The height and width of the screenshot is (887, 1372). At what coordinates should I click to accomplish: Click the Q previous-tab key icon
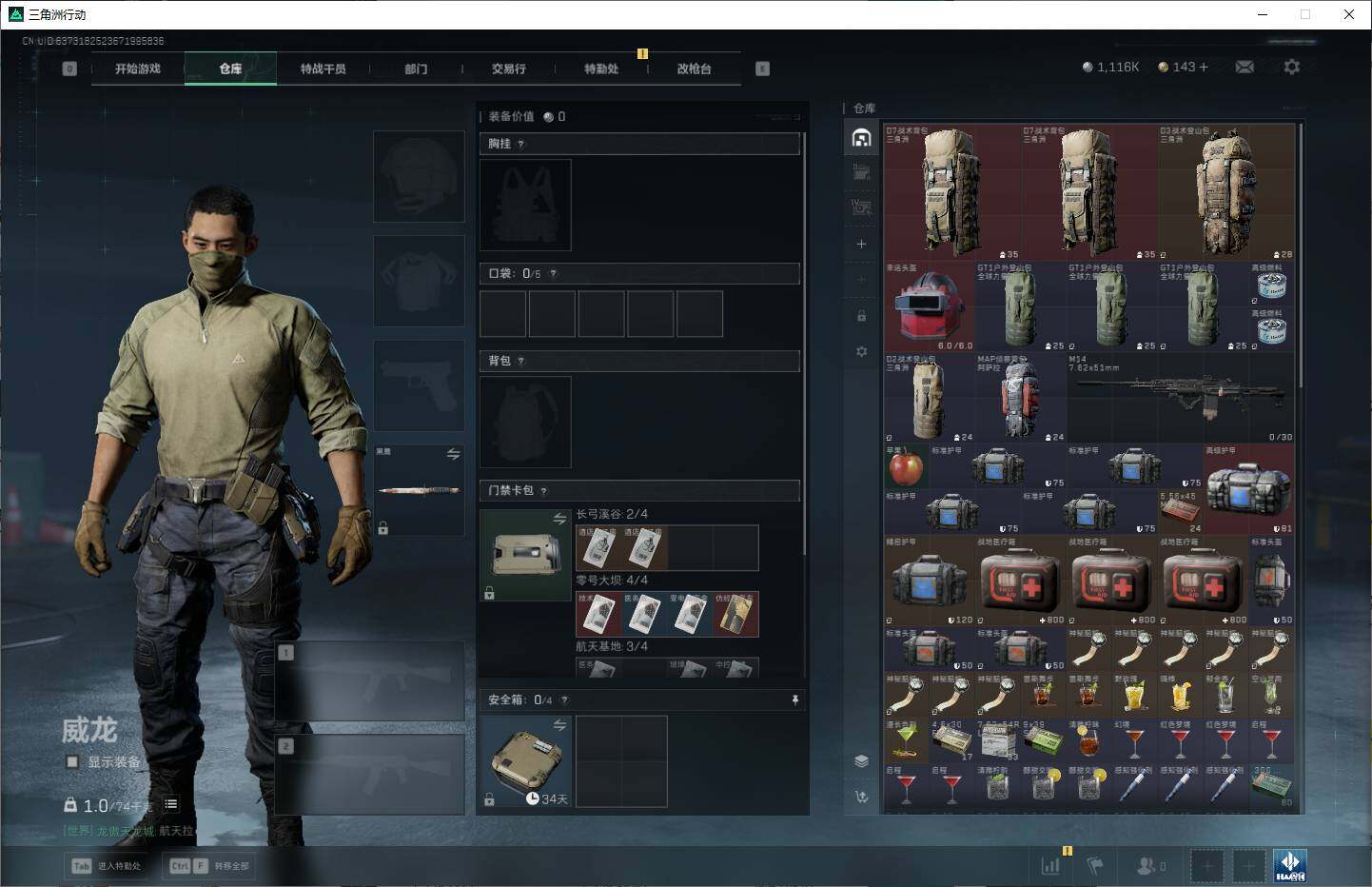point(69,69)
